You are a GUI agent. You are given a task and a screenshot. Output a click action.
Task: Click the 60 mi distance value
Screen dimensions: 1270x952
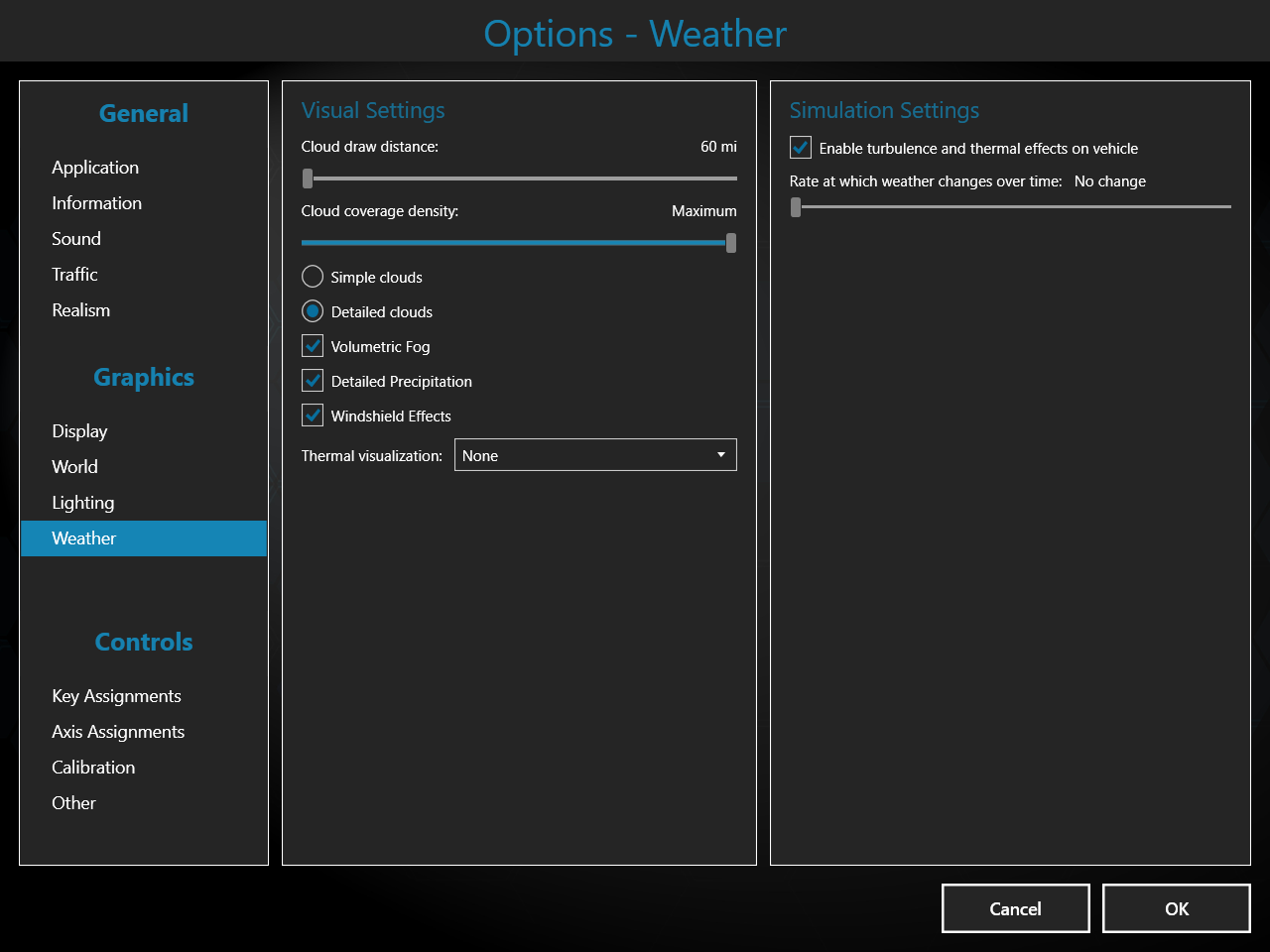[x=718, y=147]
